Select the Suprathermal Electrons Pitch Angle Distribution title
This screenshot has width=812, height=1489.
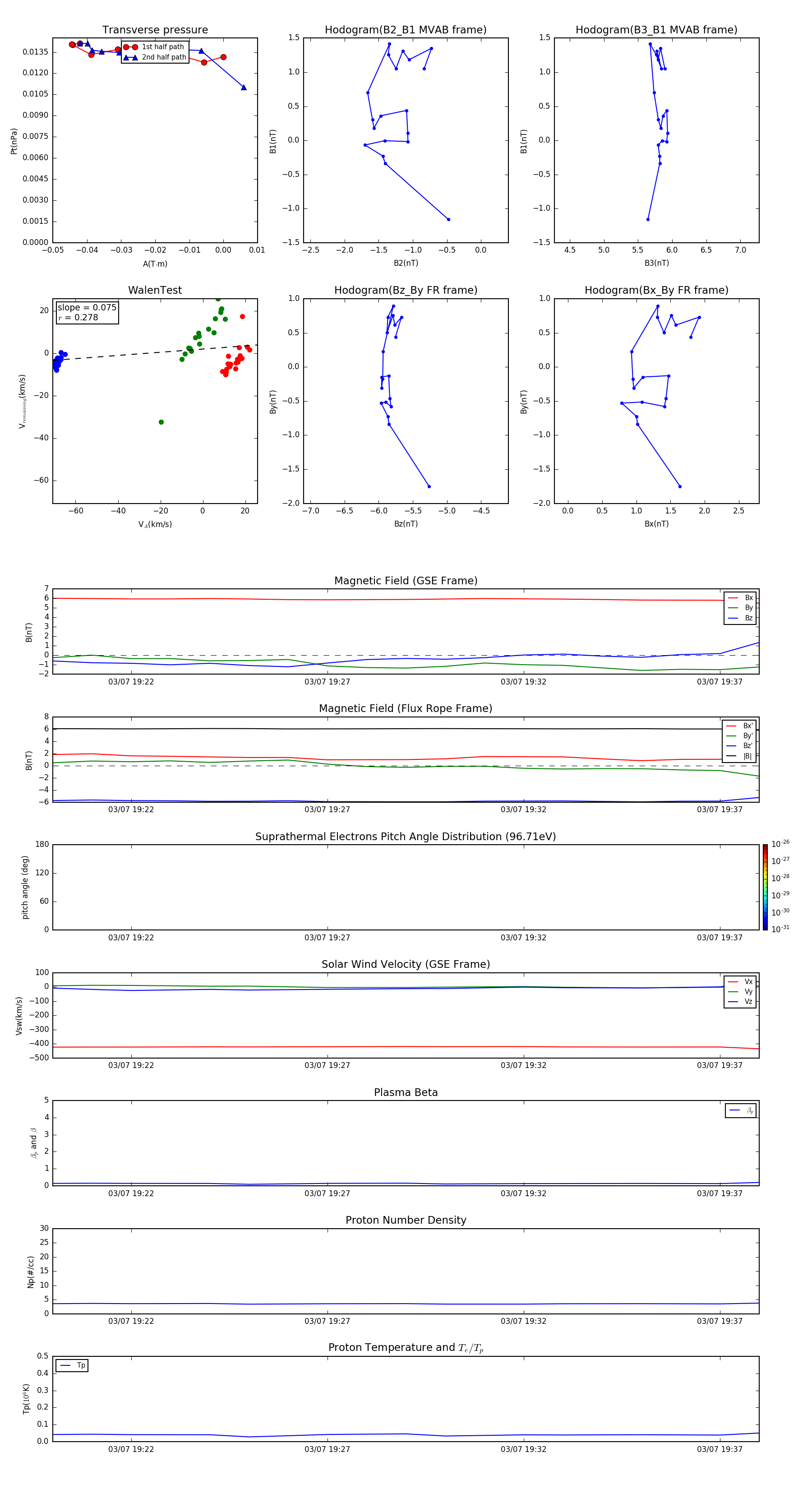[x=406, y=837]
